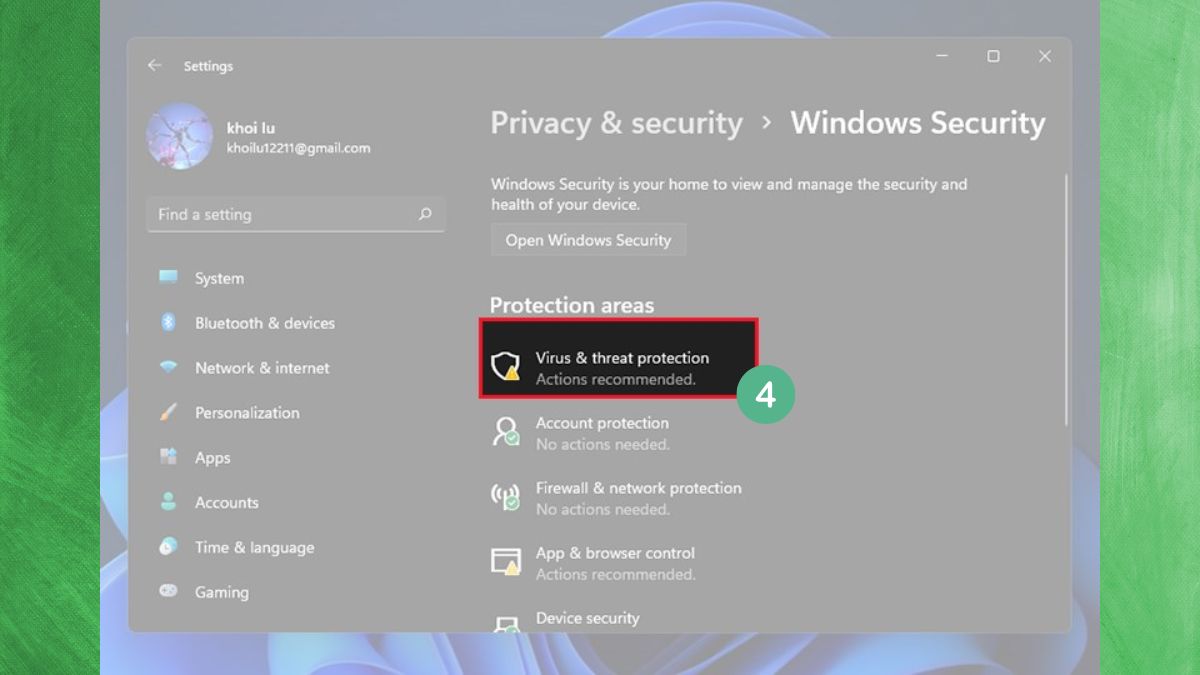Click the khoi lu account name
This screenshot has height=675, width=1200.
pos(250,128)
